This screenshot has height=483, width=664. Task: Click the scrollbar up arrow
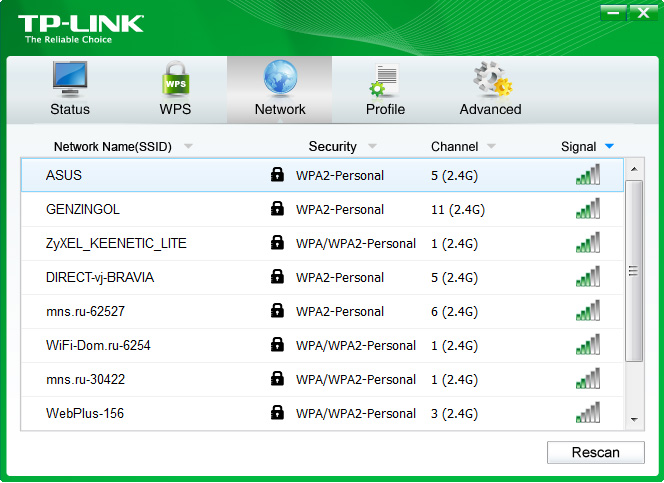click(634, 169)
